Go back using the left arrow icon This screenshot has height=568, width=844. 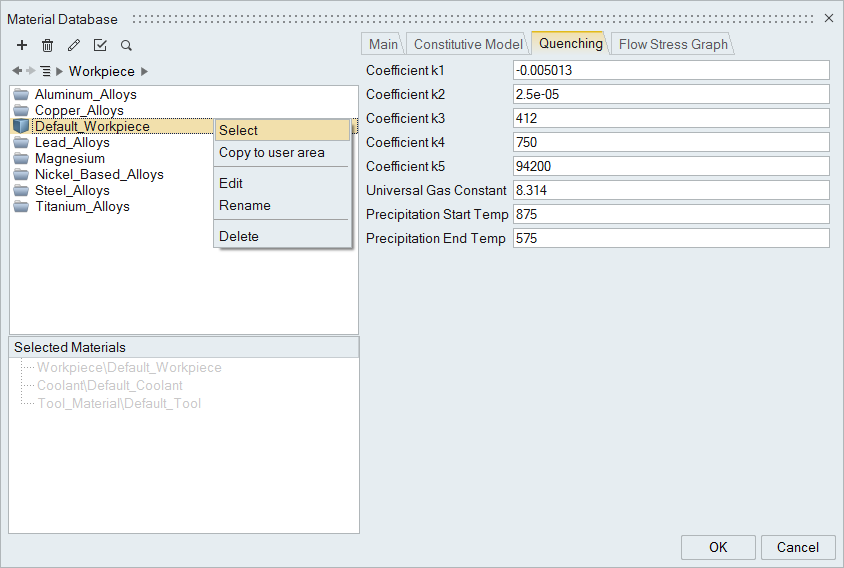pos(17,71)
